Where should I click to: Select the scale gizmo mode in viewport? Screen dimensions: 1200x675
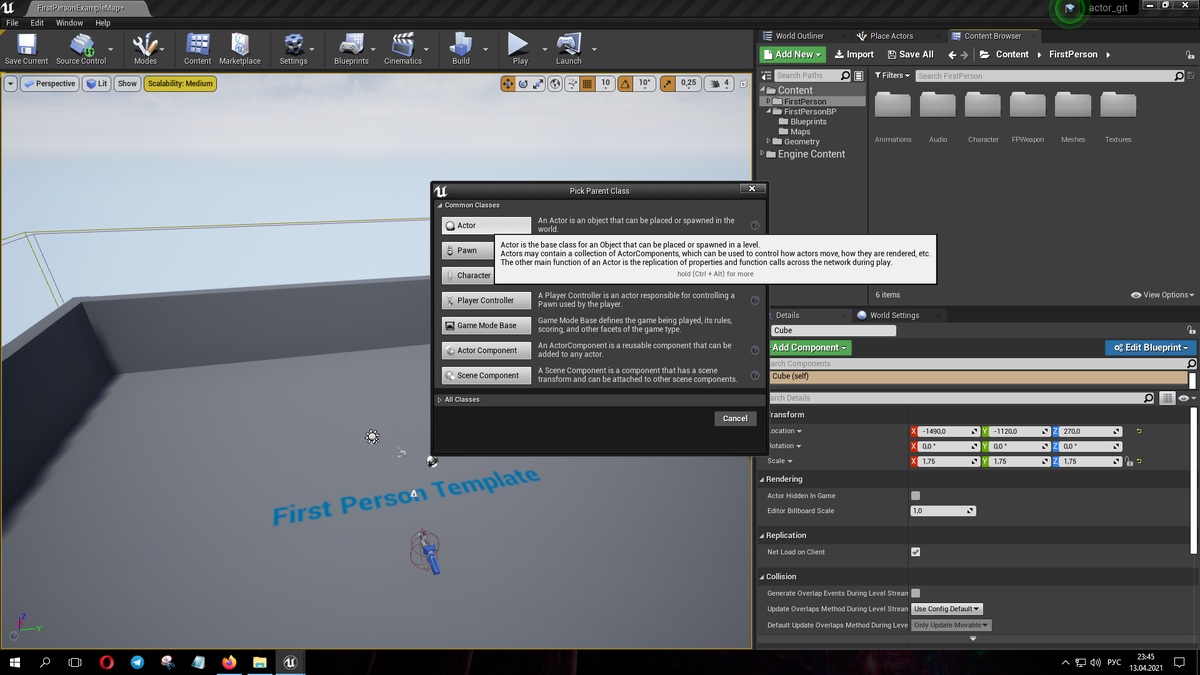[539, 84]
